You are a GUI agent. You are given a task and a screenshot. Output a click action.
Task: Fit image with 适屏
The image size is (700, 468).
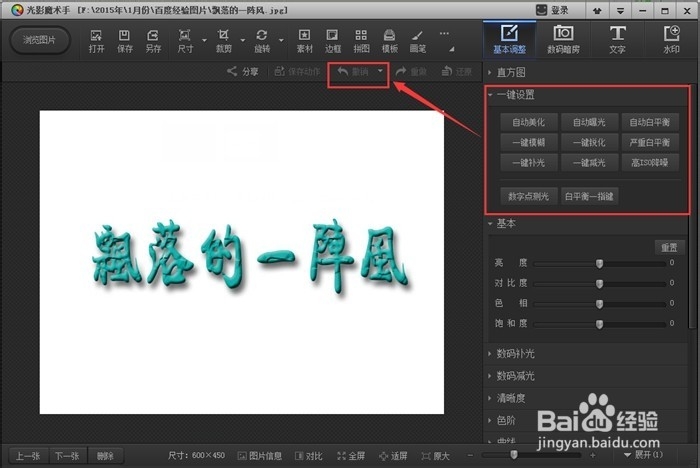393,455
